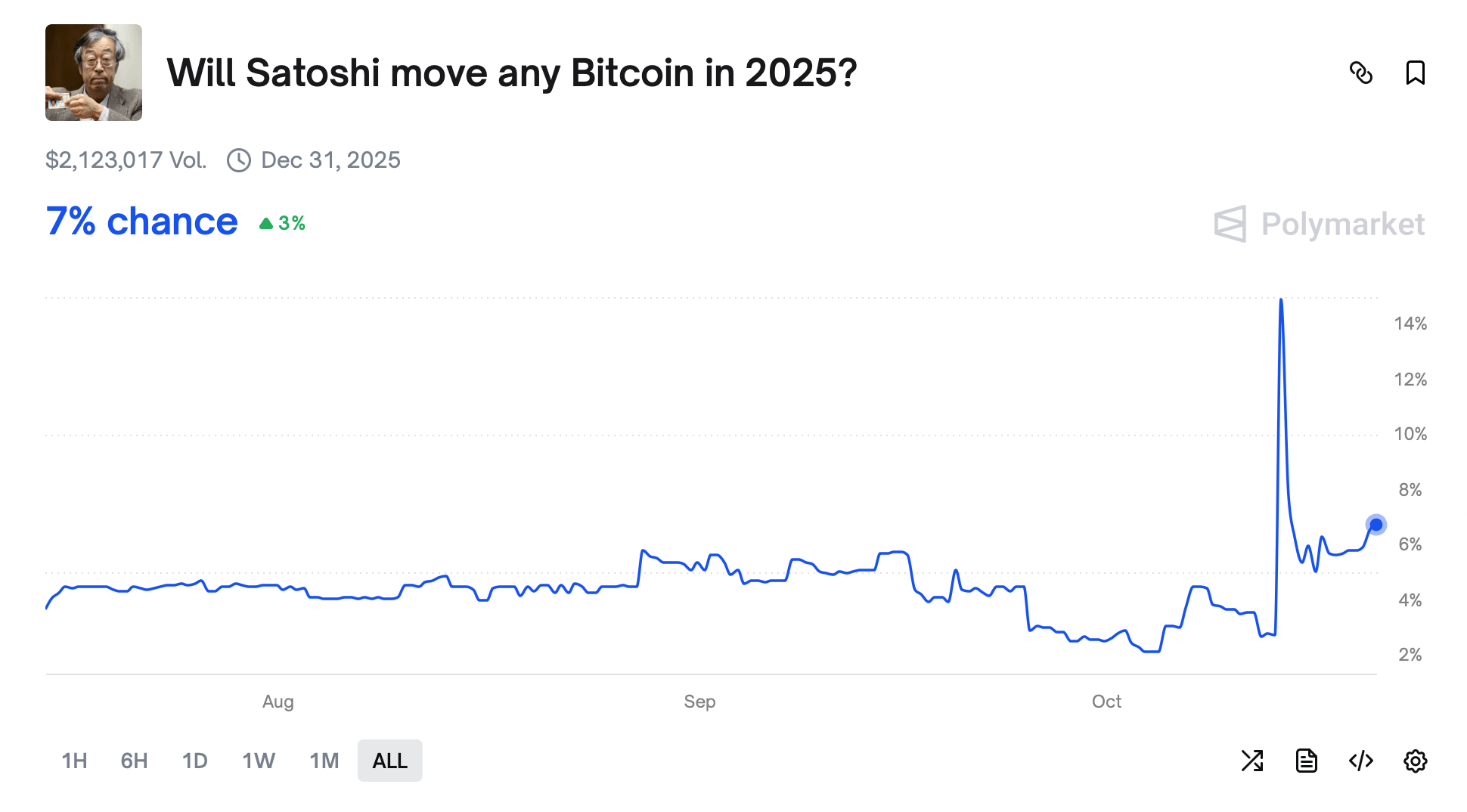Viewport: 1467px width, 812px height.
Task: Open the 6H chart view
Action: pyautogui.click(x=134, y=761)
